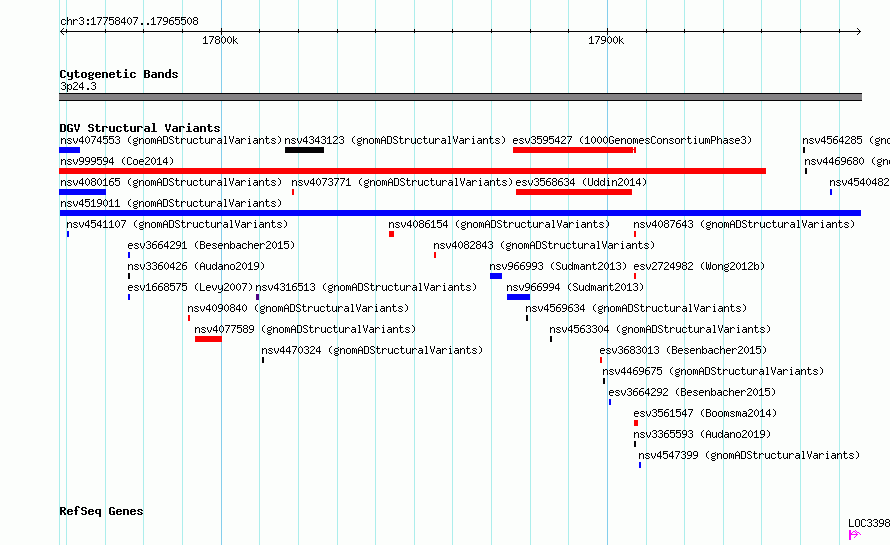Select the blue nsv4080165 variant bar

coord(82,192)
